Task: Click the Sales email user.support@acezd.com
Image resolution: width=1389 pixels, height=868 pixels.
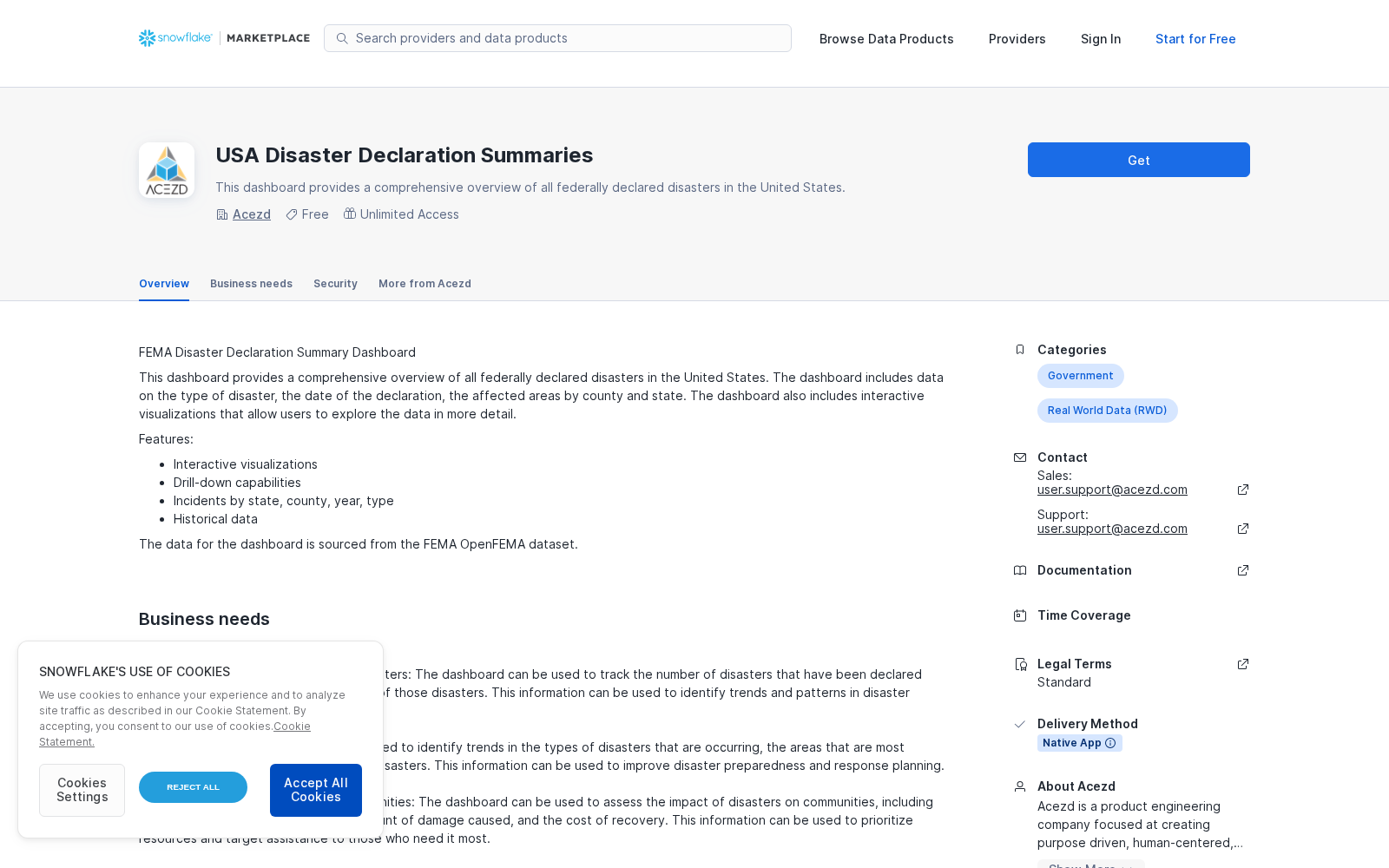Action: point(1112,490)
